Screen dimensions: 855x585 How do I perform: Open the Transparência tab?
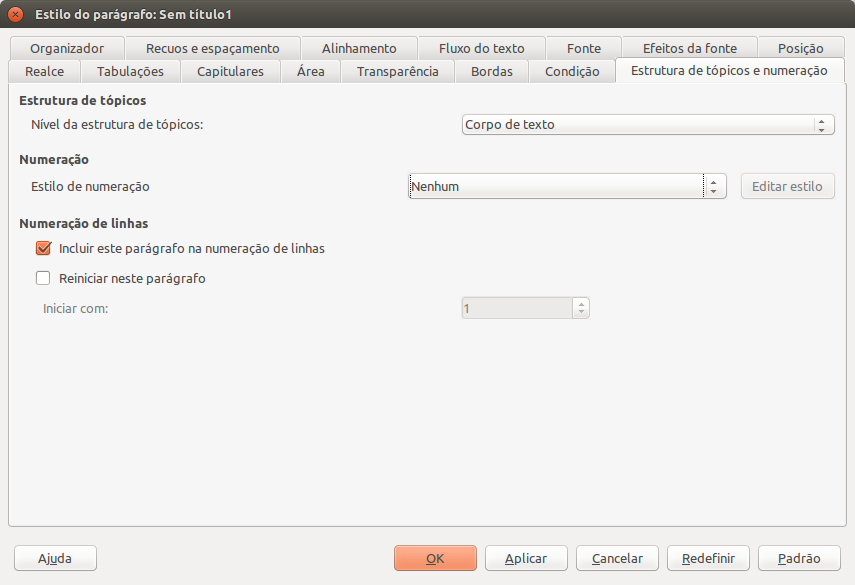tap(398, 71)
